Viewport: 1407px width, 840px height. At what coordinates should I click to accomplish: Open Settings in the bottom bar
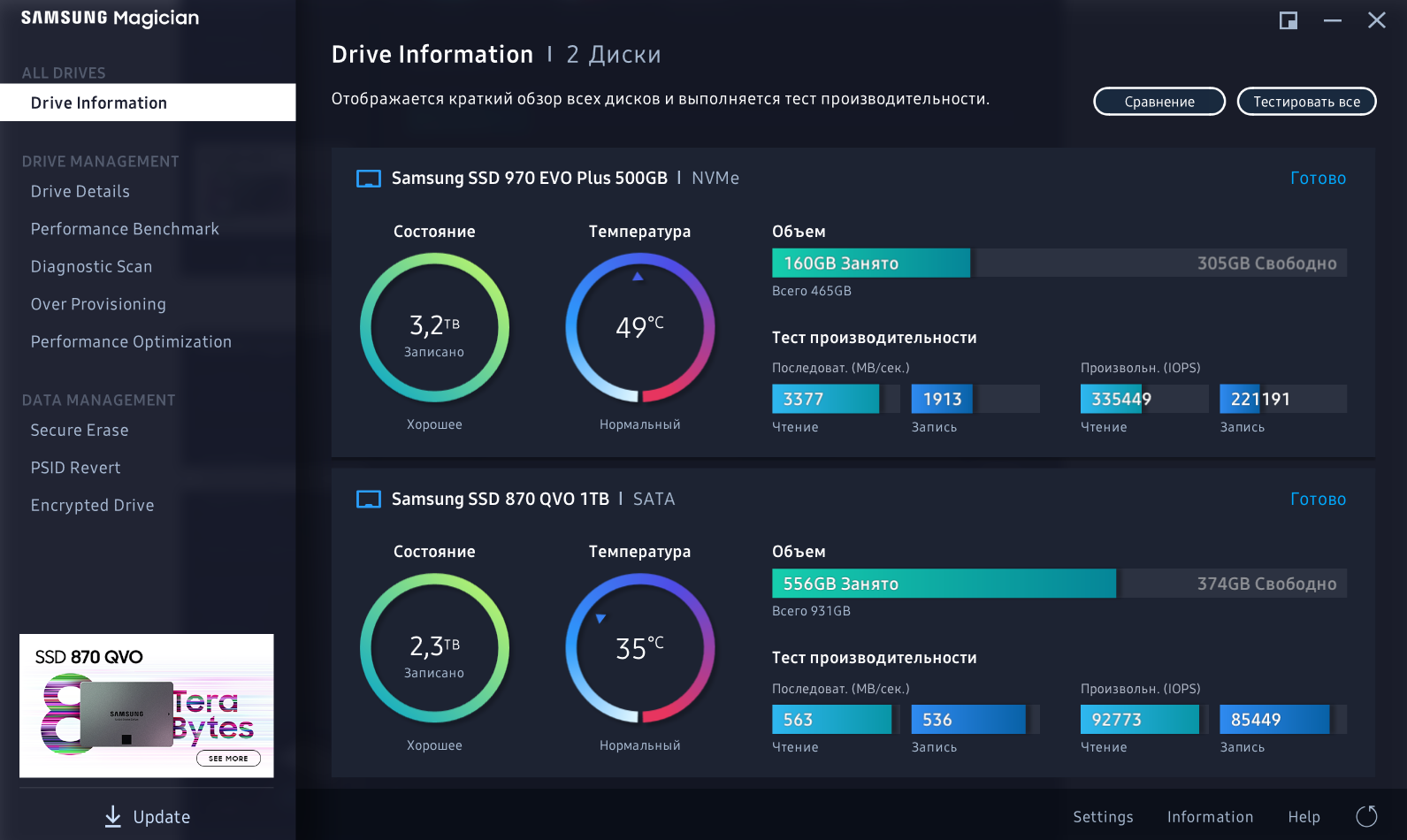1103,817
